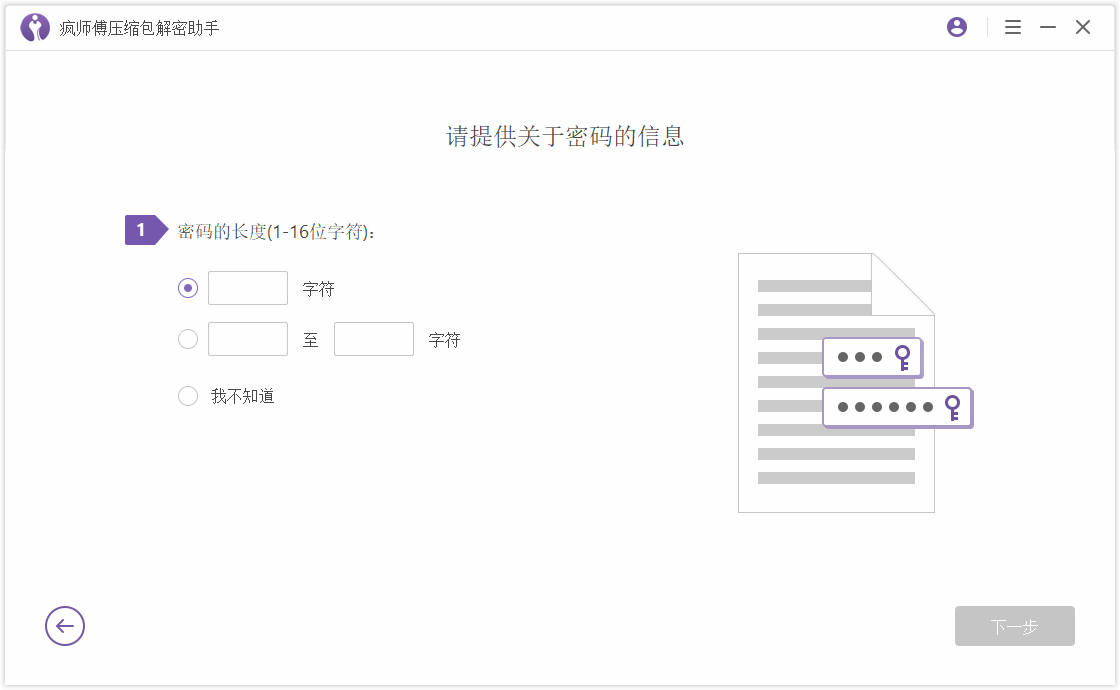Viewport: 1120px width, 690px height.
Task: Minimize the application window
Action: click(x=1048, y=27)
